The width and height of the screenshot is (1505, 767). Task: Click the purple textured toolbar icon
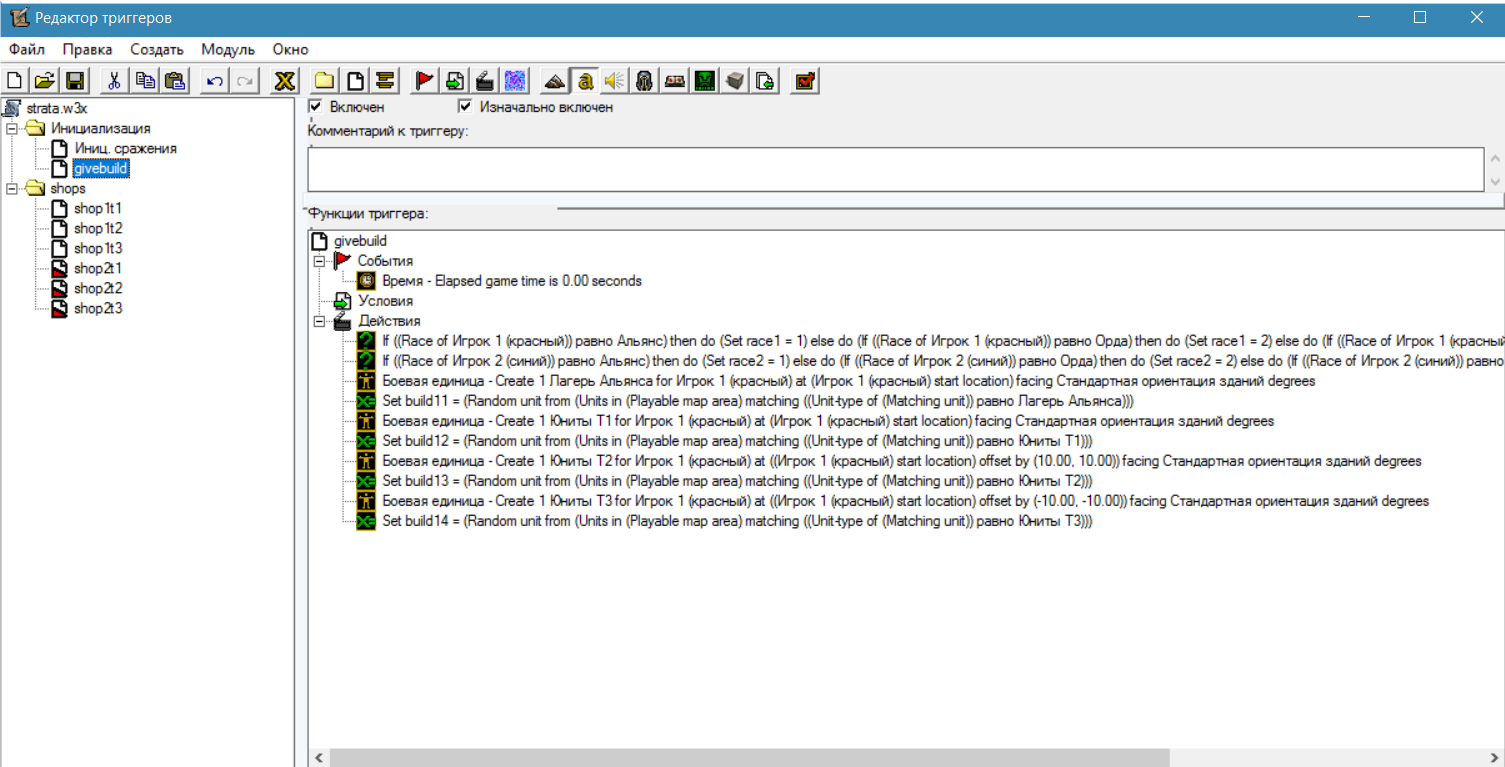coord(515,81)
